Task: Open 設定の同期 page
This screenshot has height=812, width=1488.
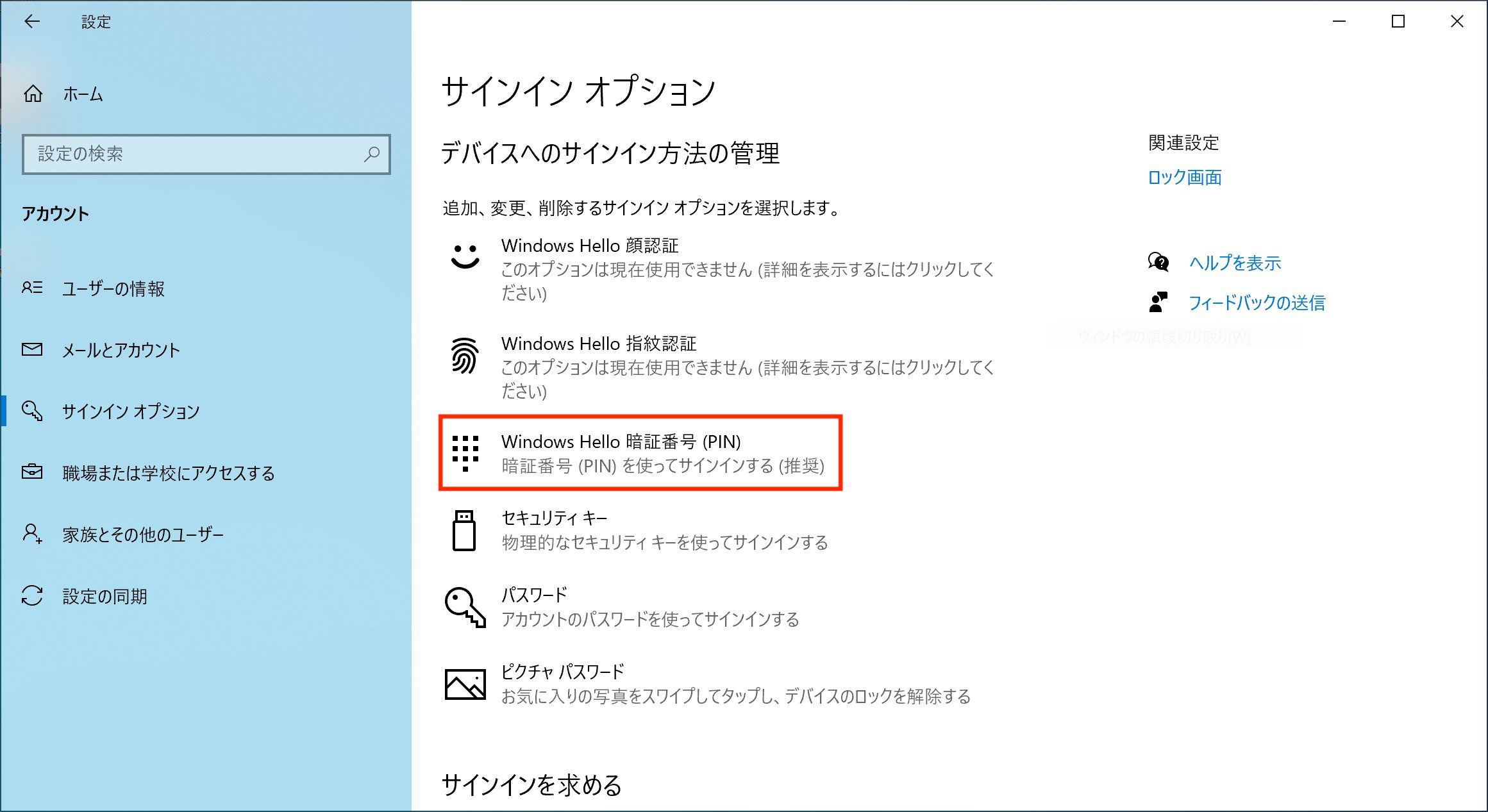Action: [206, 596]
